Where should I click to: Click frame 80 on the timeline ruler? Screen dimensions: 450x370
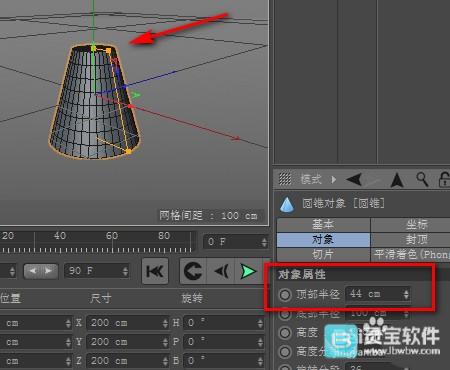coord(164,236)
